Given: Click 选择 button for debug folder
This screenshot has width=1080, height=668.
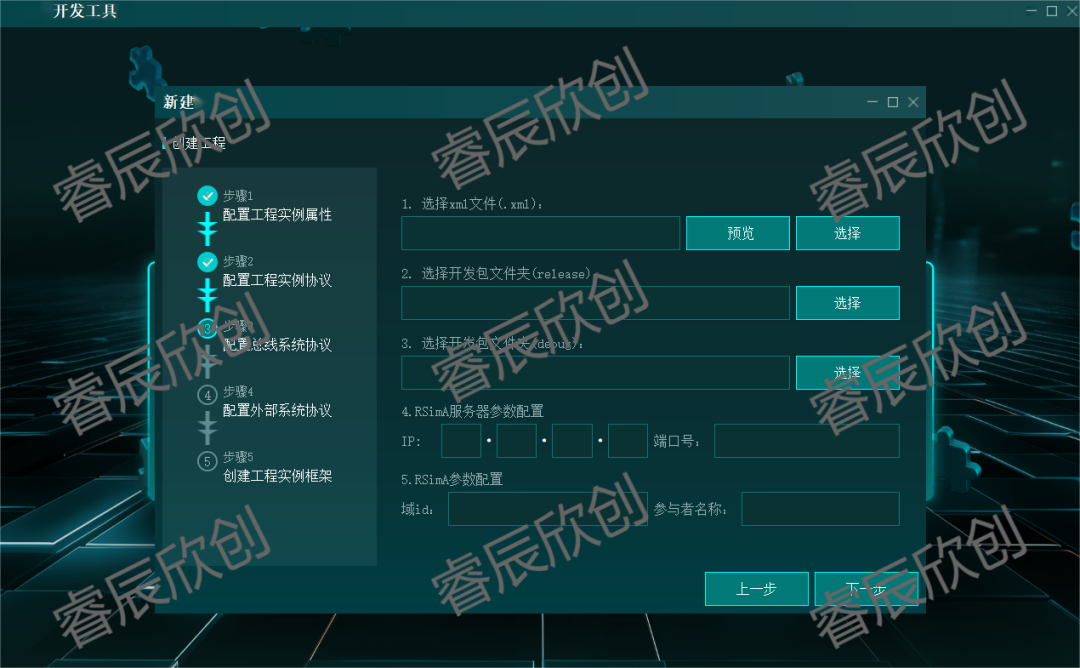Looking at the screenshot, I should (847, 372).
